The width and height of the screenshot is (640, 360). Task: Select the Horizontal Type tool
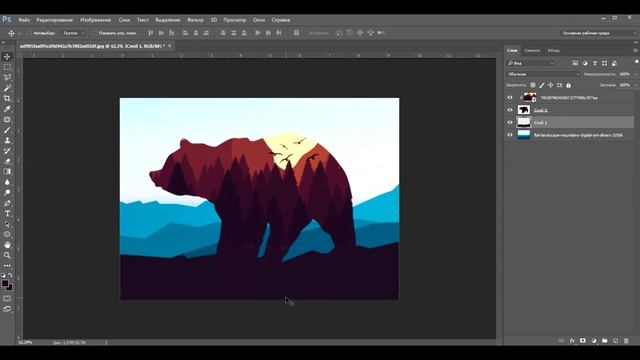pos(7,213)
